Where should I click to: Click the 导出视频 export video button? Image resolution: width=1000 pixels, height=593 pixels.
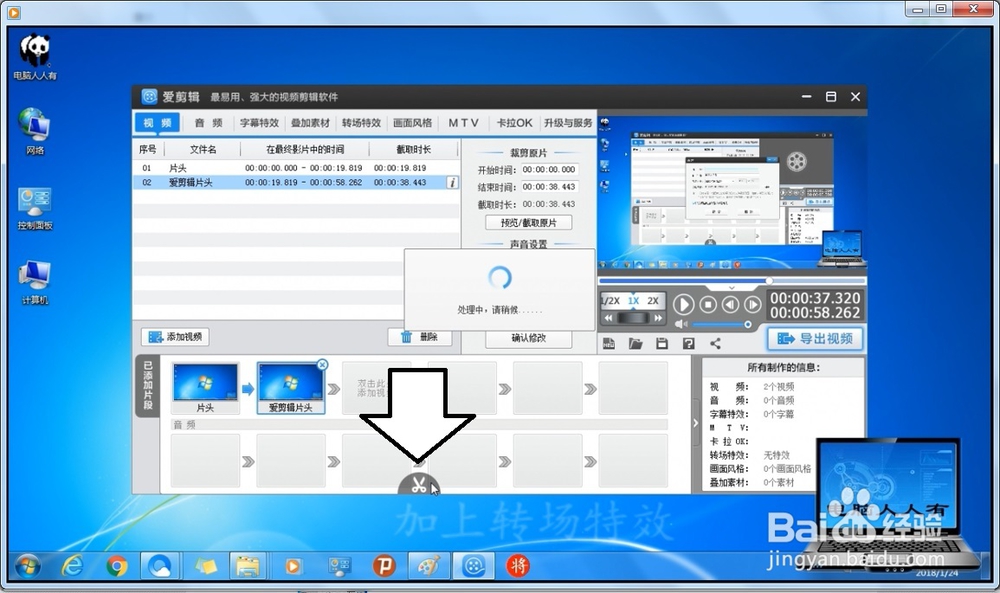(x=815, y=339)
